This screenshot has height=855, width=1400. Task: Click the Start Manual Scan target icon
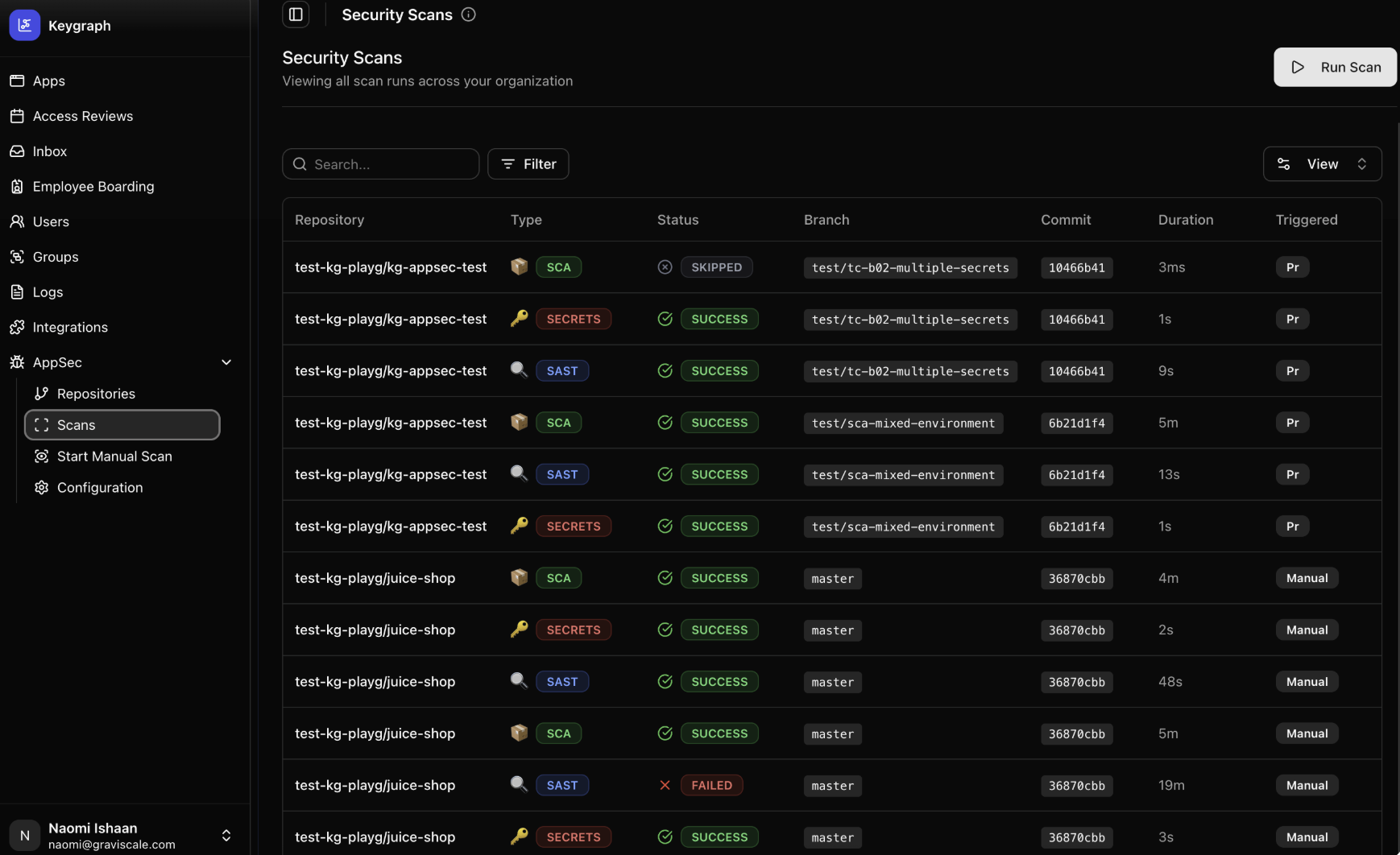[42, 456]
